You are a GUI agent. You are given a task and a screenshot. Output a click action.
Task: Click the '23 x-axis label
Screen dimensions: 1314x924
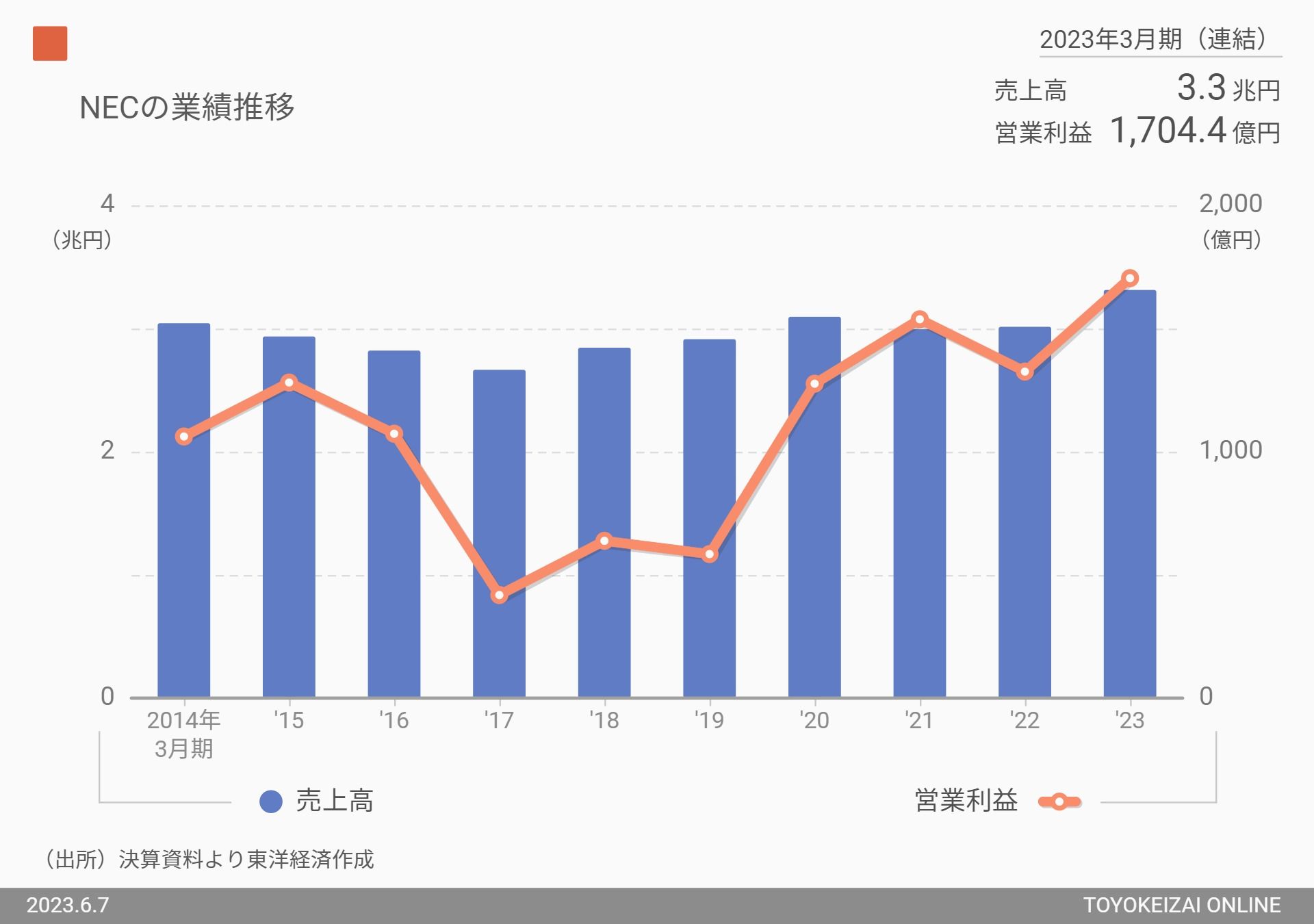click(x=1130, y=720)
